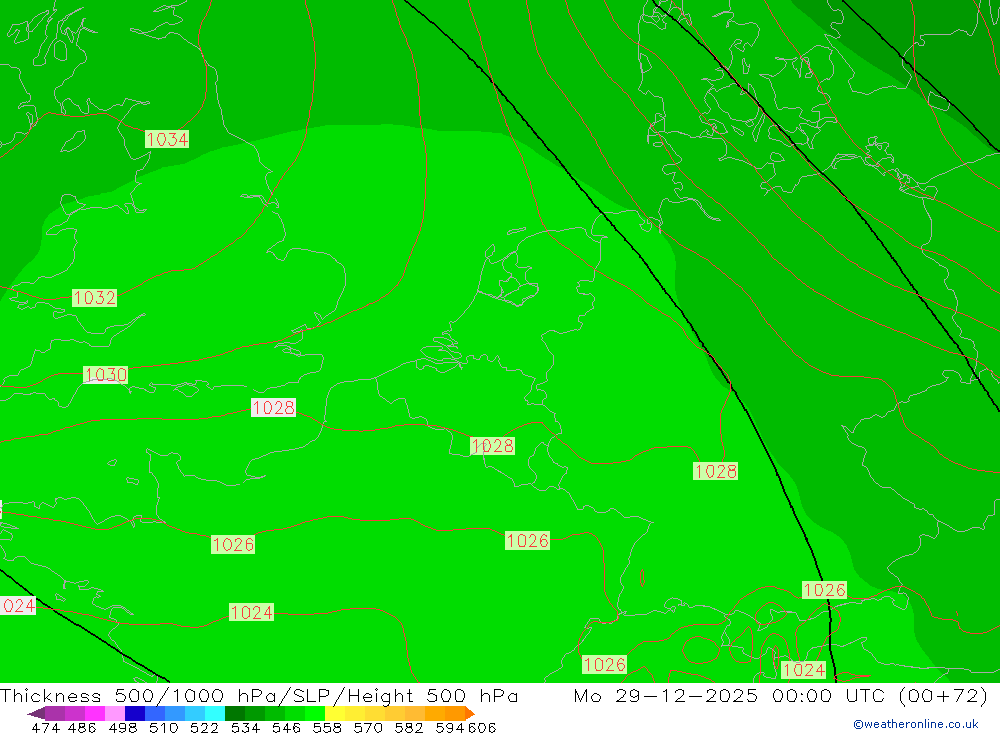Click the pale pink legend swatch
Image resolution: width=1000 pixels, height=733 pixels.
click(115, 713)
